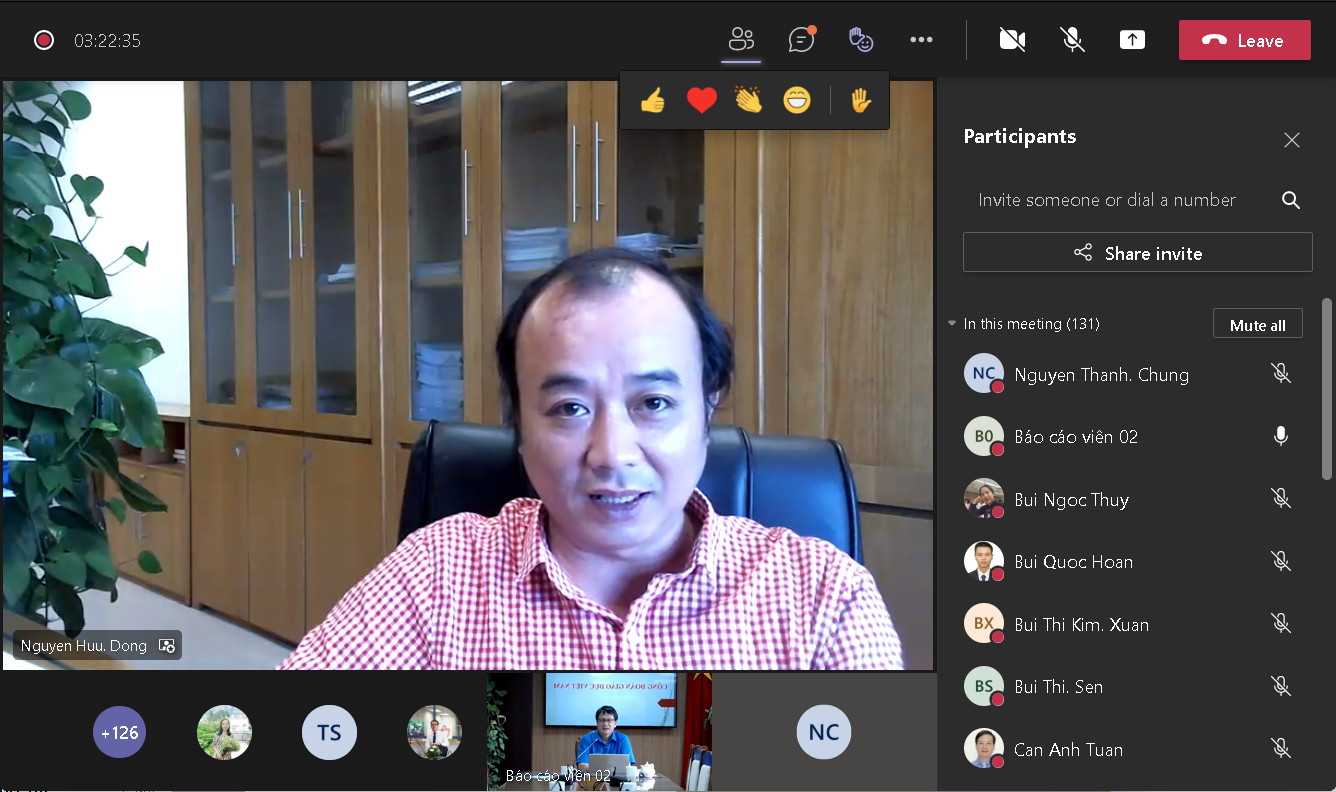Click the muted mic beside Bui Thi Kim. Xuan
The image size is (1336, 792).
(1280, 624)
